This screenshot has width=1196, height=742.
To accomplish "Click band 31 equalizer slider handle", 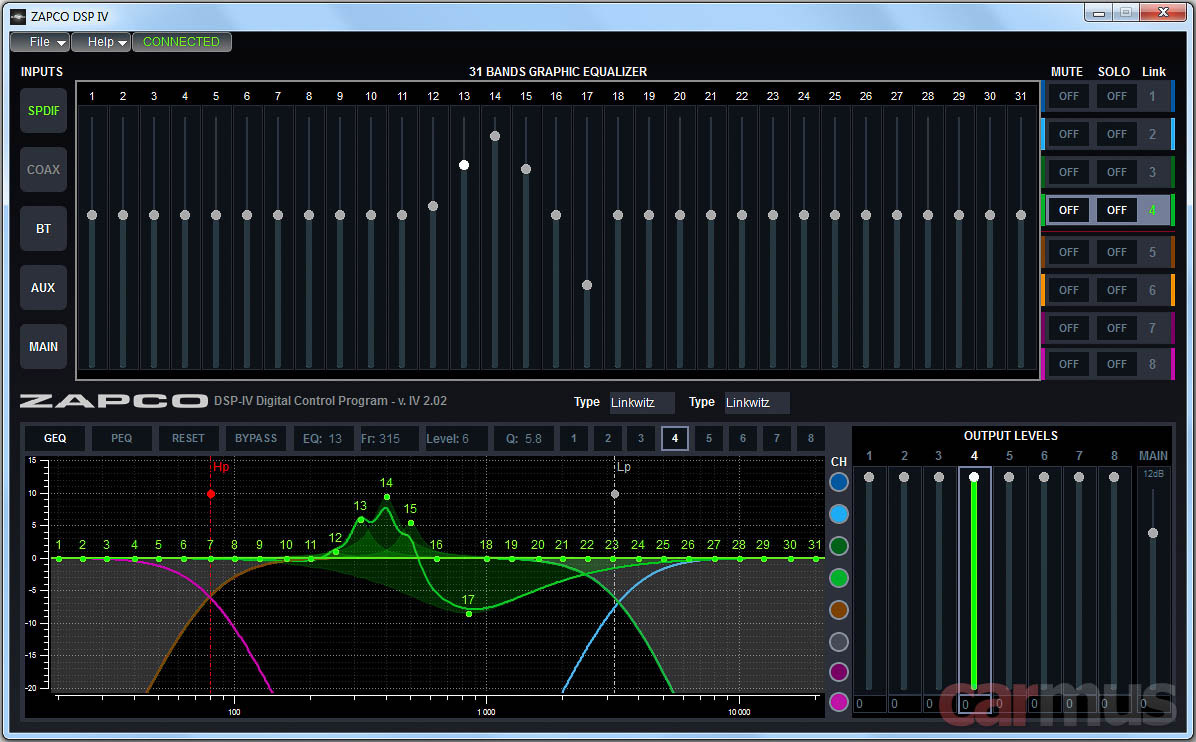I will click(x=1021, y=215).
